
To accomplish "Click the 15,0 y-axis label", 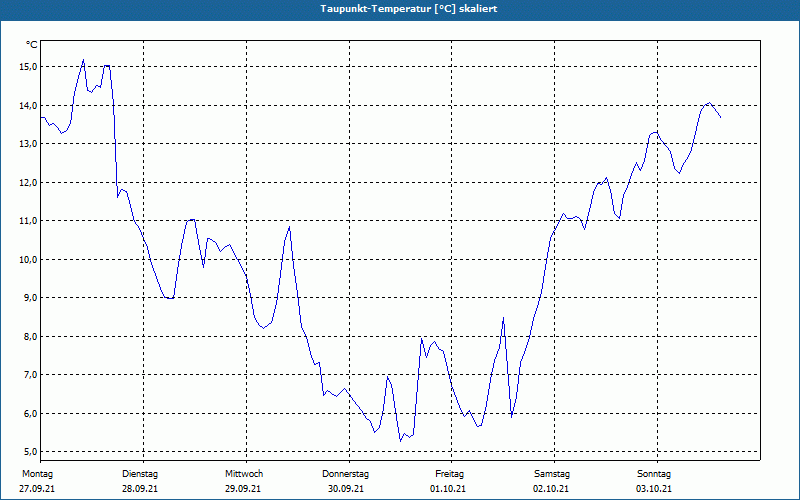I will 29,67.
